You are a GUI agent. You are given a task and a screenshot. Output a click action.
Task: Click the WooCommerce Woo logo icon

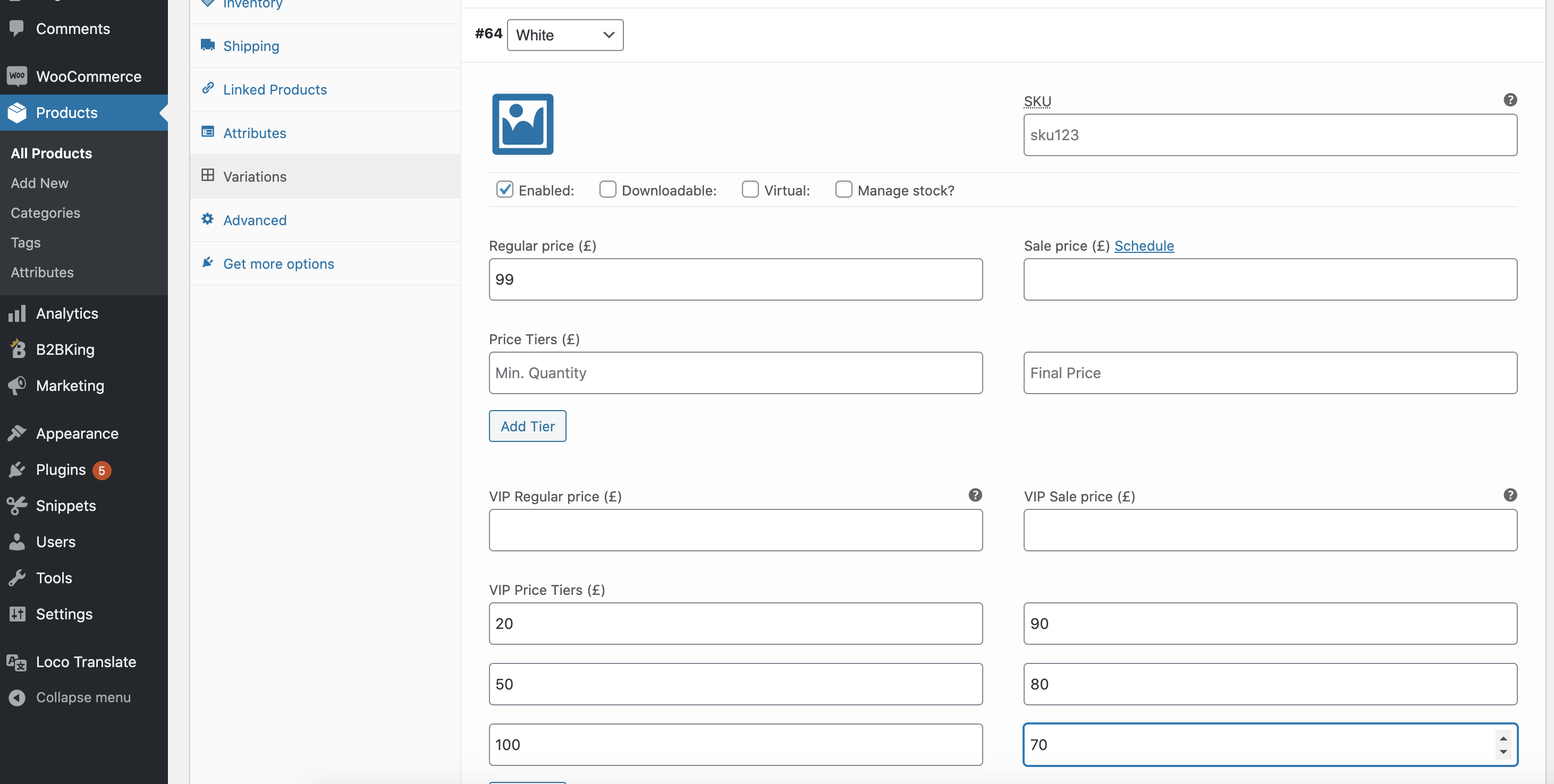(x=17, y=76)
